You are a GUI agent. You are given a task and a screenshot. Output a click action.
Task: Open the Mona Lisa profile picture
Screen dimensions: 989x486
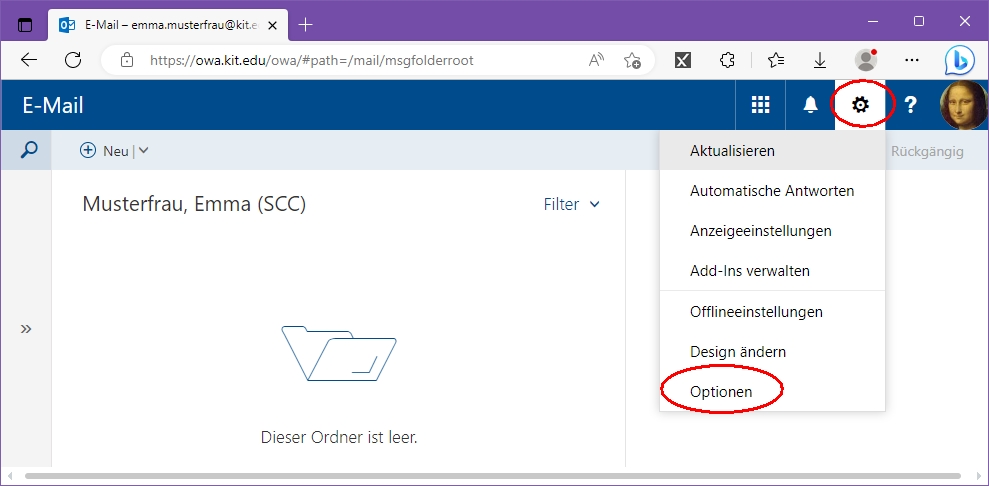click(x=964, y=105)
